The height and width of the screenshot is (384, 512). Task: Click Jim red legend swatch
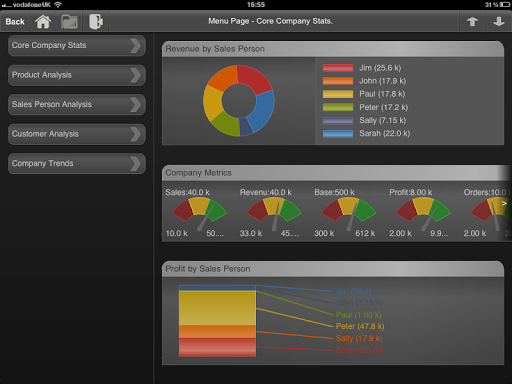(x=338, y=68)
